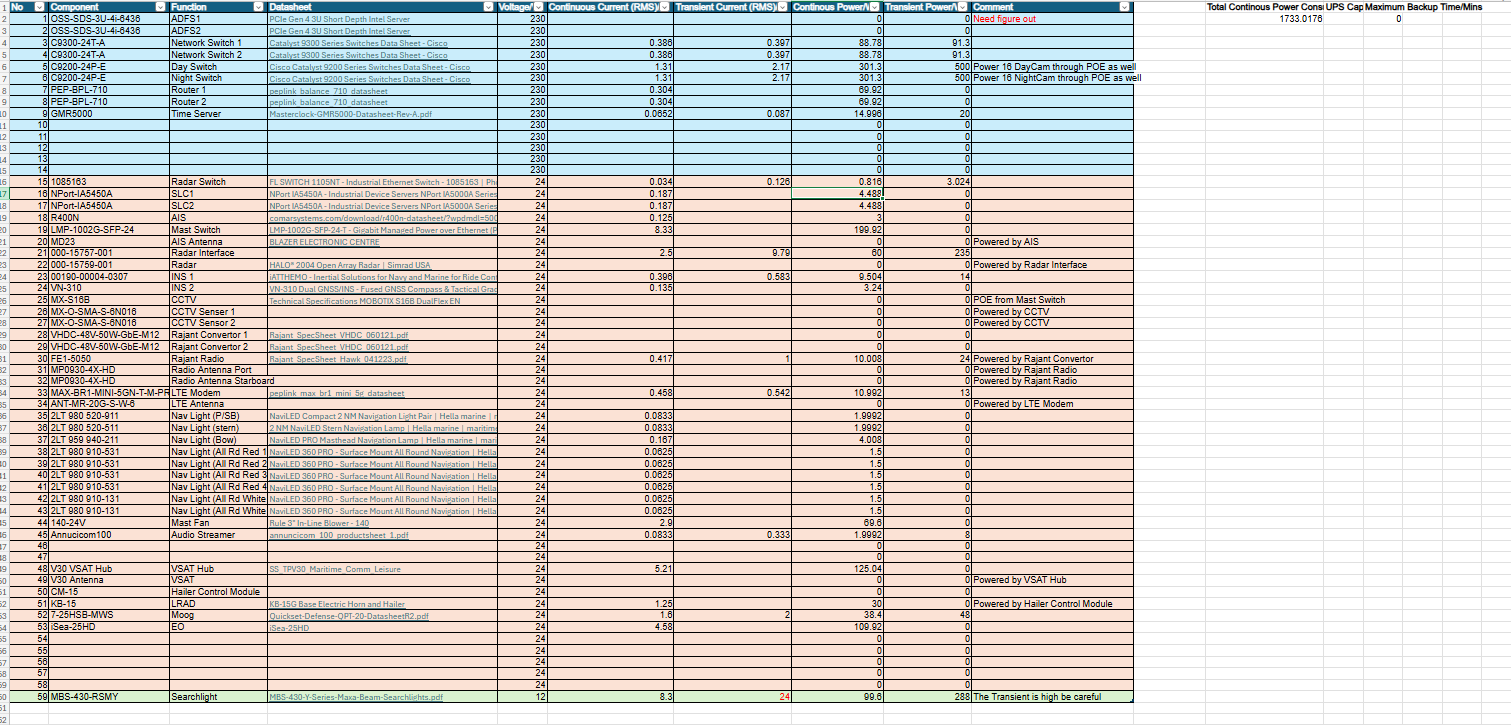Open the Function column filter dropdown
This screenshot has height=725, width=1511.
260,7
